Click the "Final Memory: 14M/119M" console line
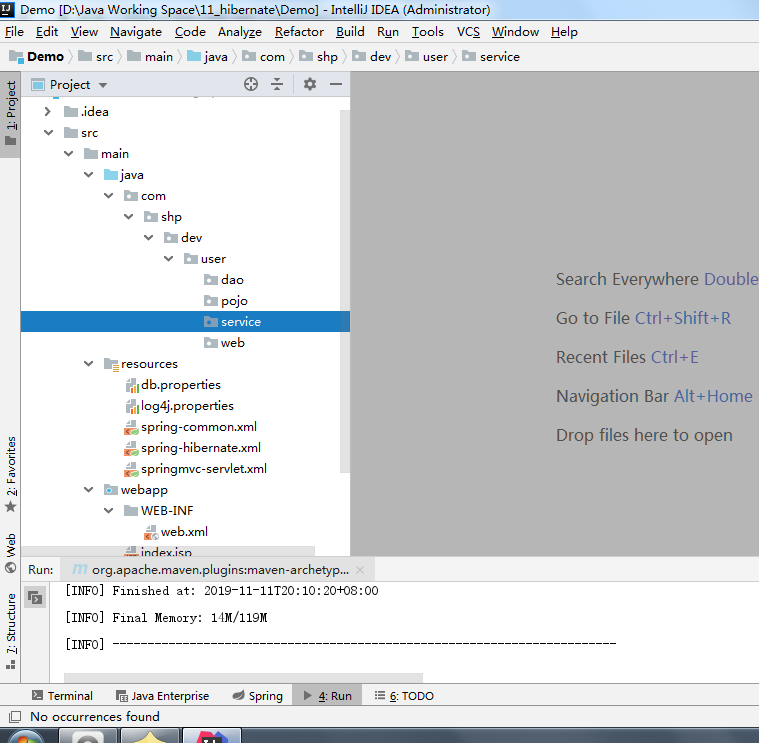 [166, 618]
